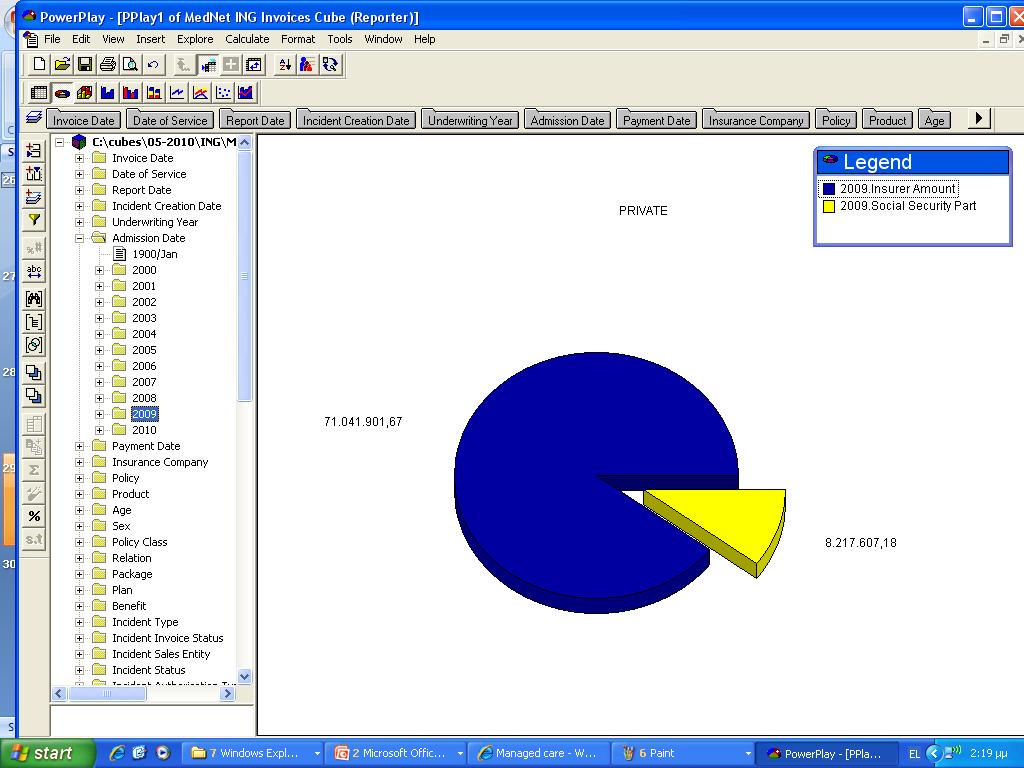Image resolution: width=1024 pixels, height=768 pixels.
Task: Select the 2005 year folder
Action: (x=144, y=350)
